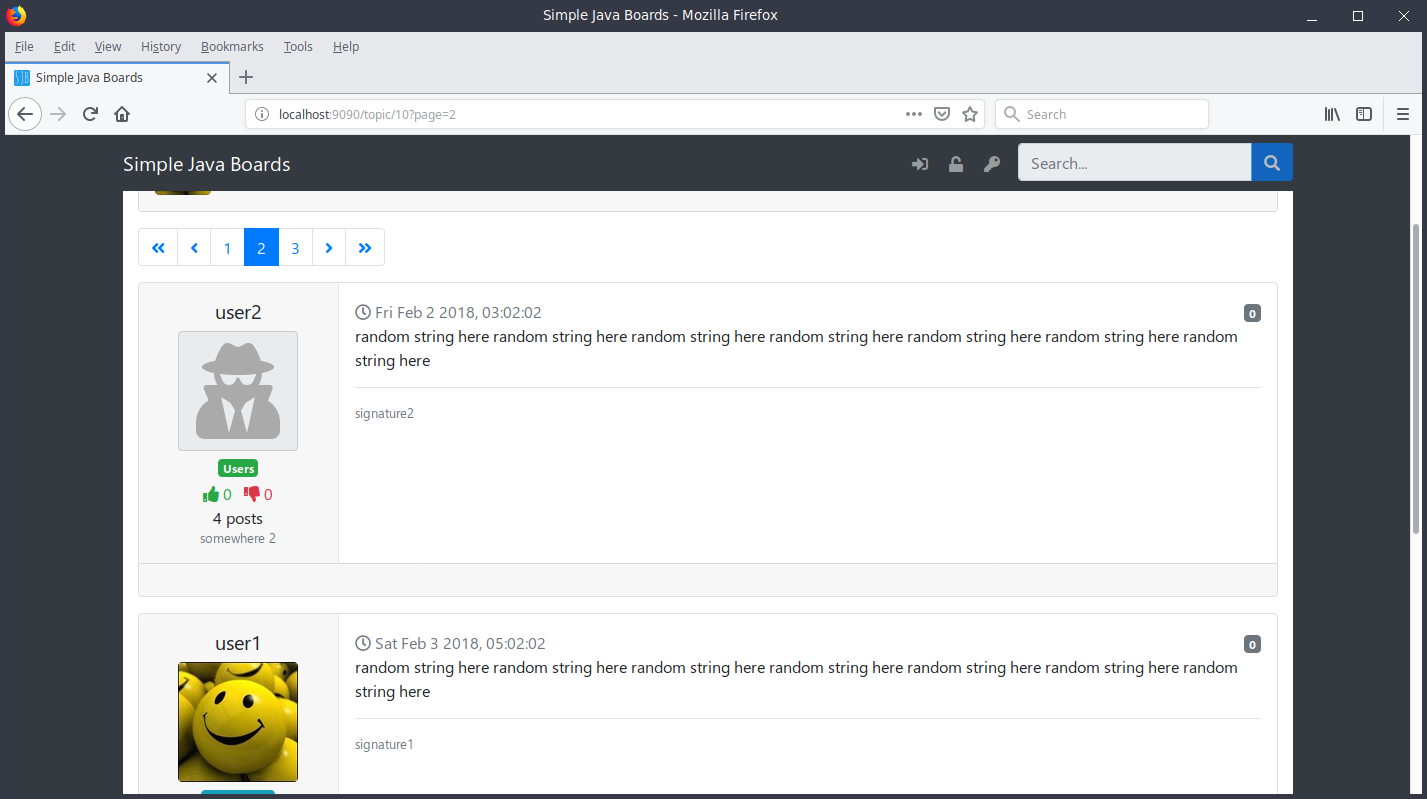Go to next page of topic
This screenshot has width=1427, height=799.
point(329,248)
